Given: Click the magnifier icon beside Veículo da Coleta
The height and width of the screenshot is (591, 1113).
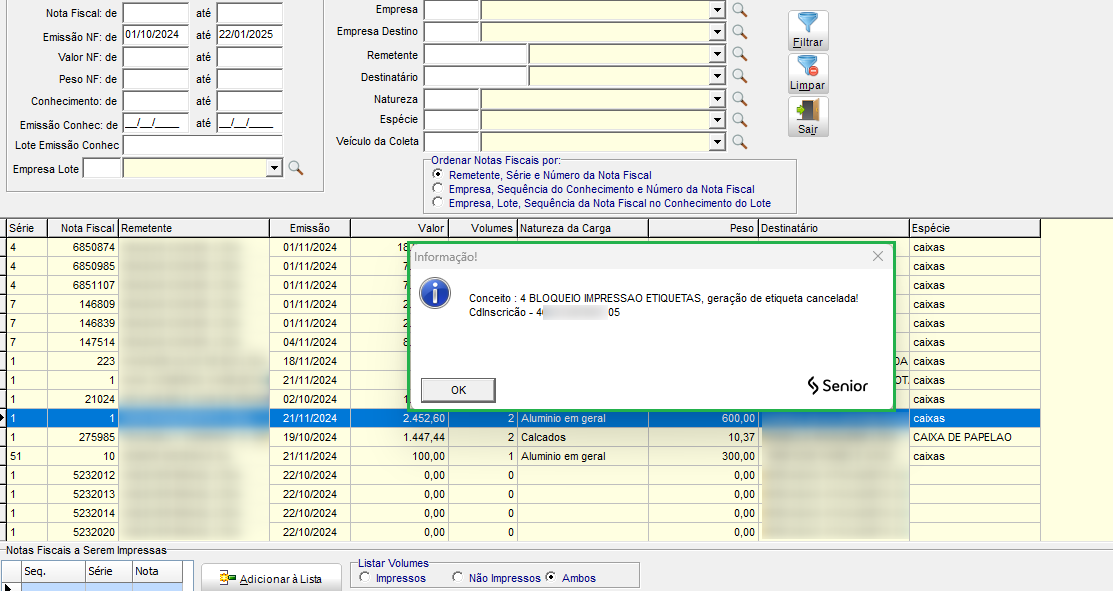Looking at the screenshot, I should (x=740, y=142).
